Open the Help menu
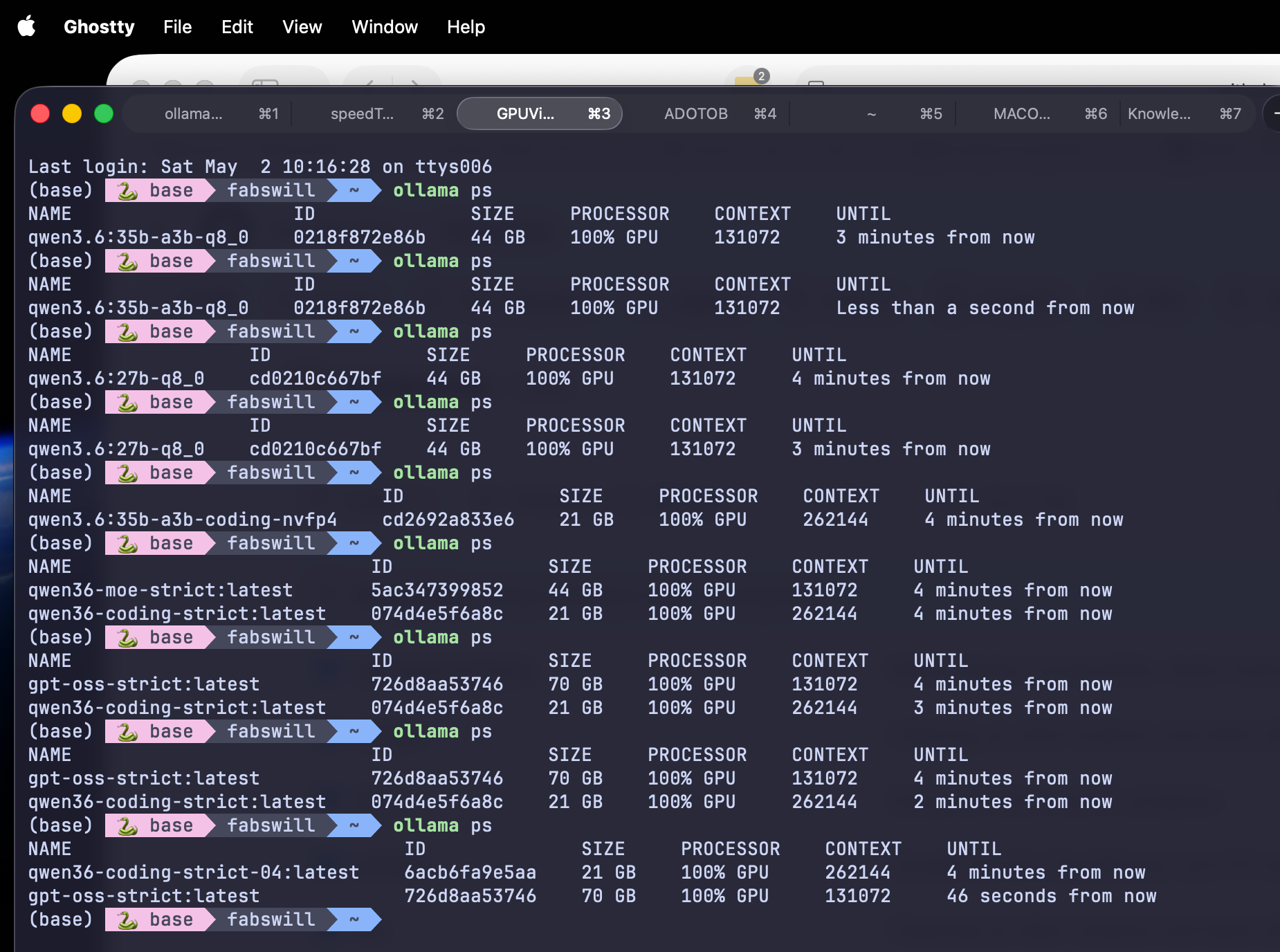This screenshot has height=952, width=1280. [466, 27]
